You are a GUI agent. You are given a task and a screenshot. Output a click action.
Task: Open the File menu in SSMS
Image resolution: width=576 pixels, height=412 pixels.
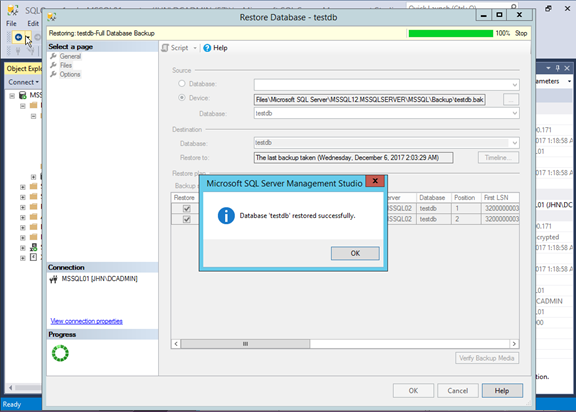point(11,23)
